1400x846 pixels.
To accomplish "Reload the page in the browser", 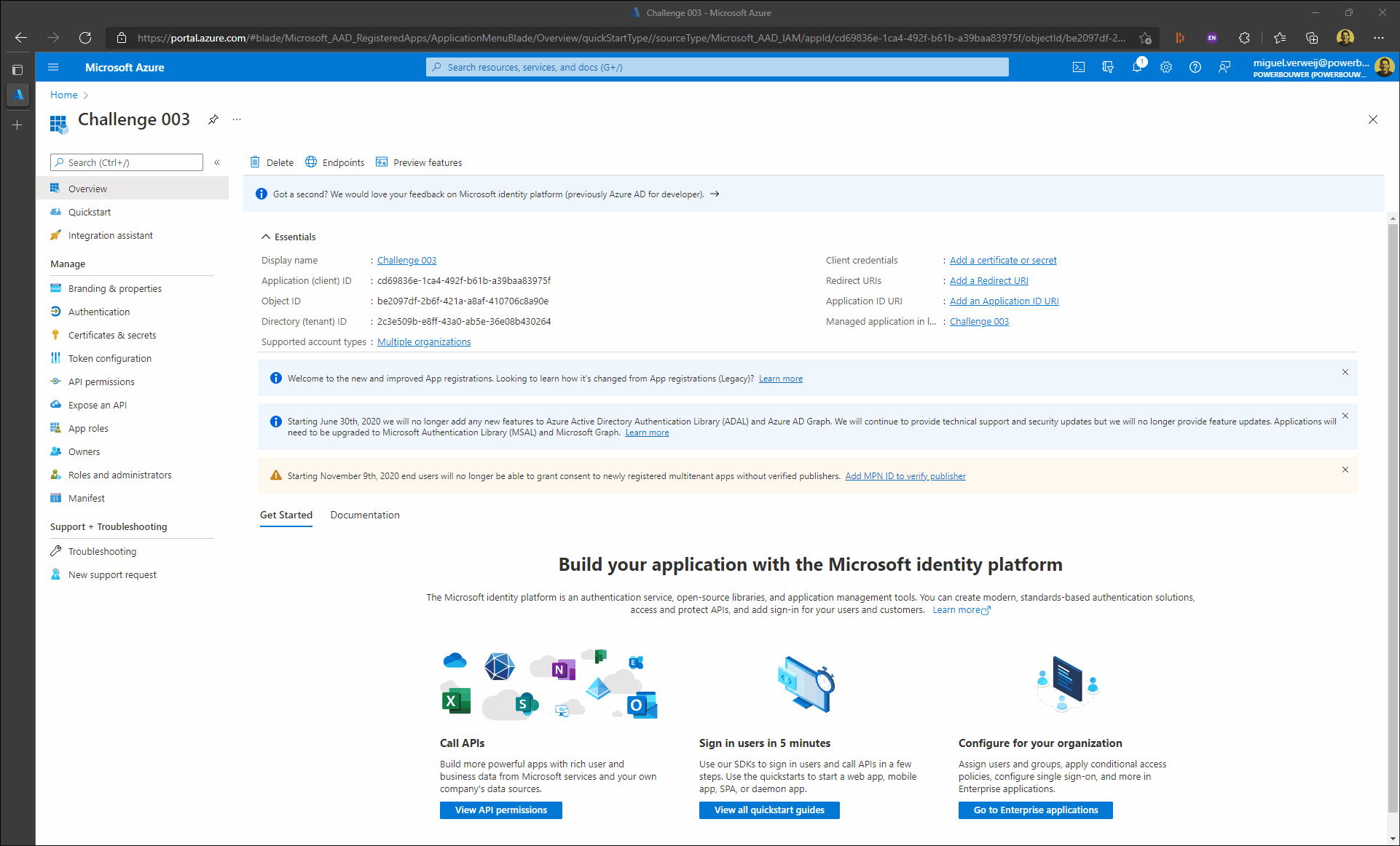I will click(85, 38).
